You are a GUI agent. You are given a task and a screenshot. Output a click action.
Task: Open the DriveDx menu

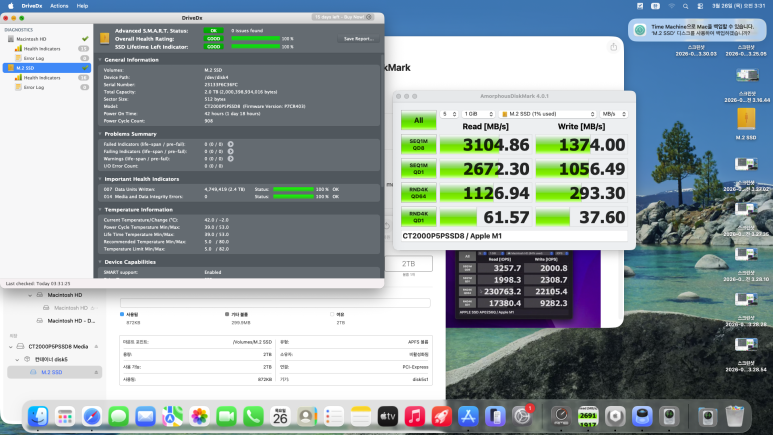coord(32,6)
